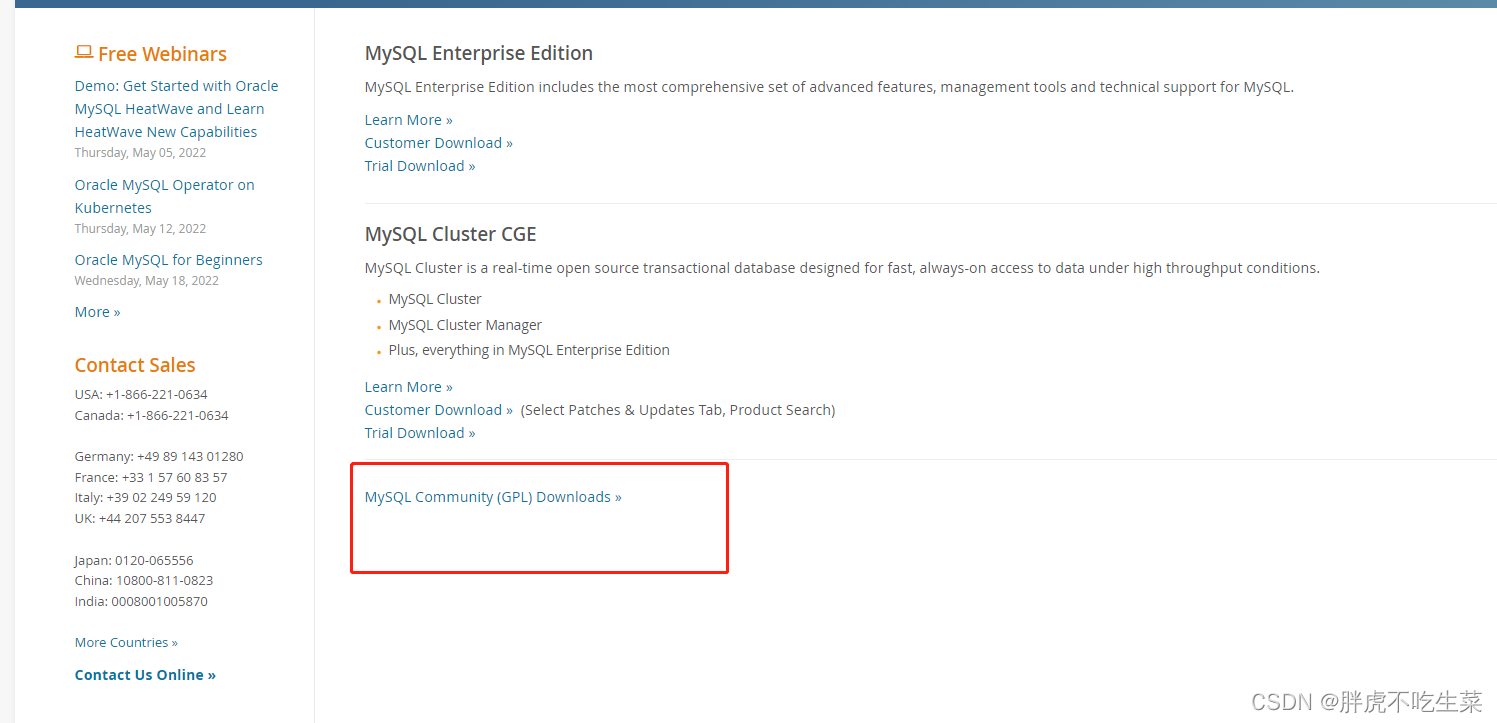Open the MySQL HeatWave demo webinar link
The height and width of the screenshot is (723, 1497).
[x=176, y=108]
